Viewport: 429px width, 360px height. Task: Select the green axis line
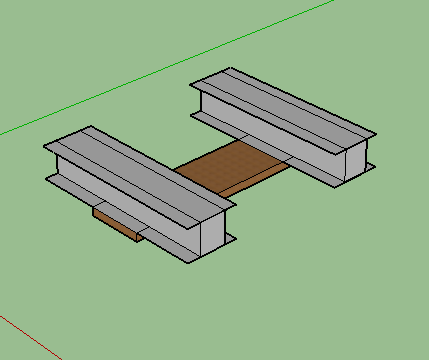(x=167, y=68)
